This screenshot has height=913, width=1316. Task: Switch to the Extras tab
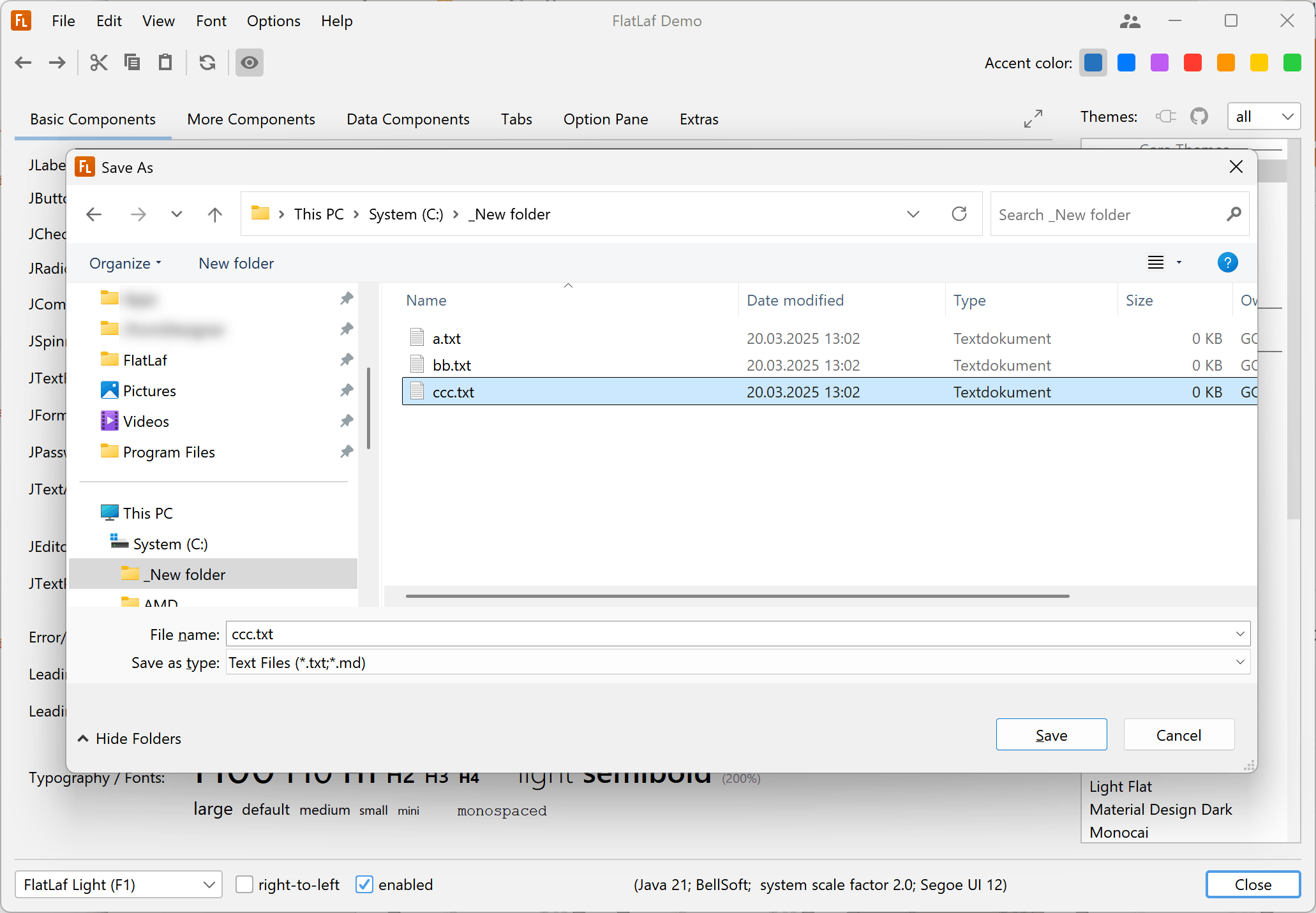(699, 119)
